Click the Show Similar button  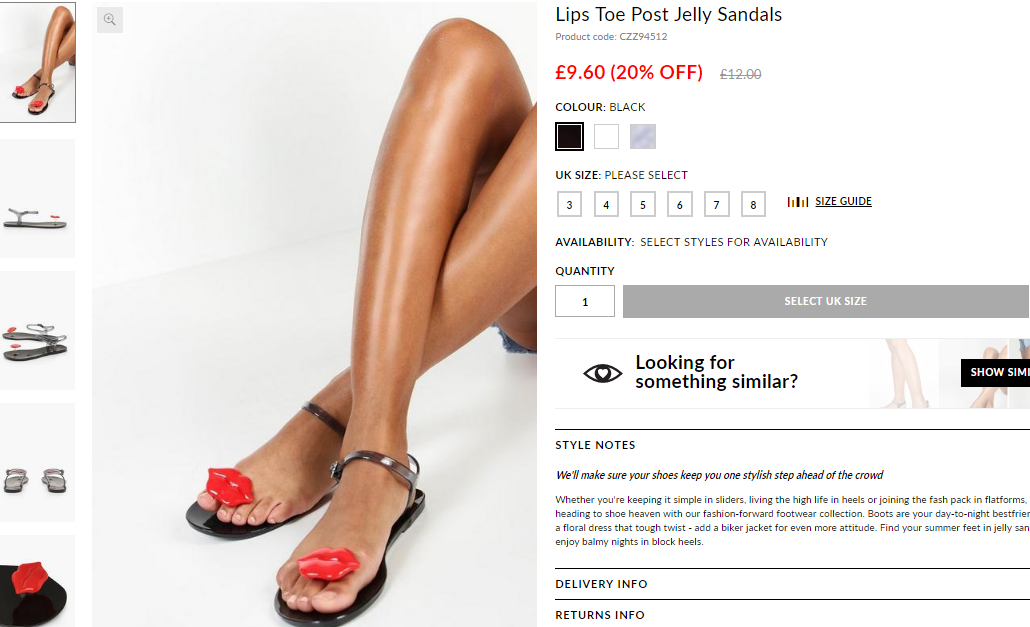[x=995, y=372]
